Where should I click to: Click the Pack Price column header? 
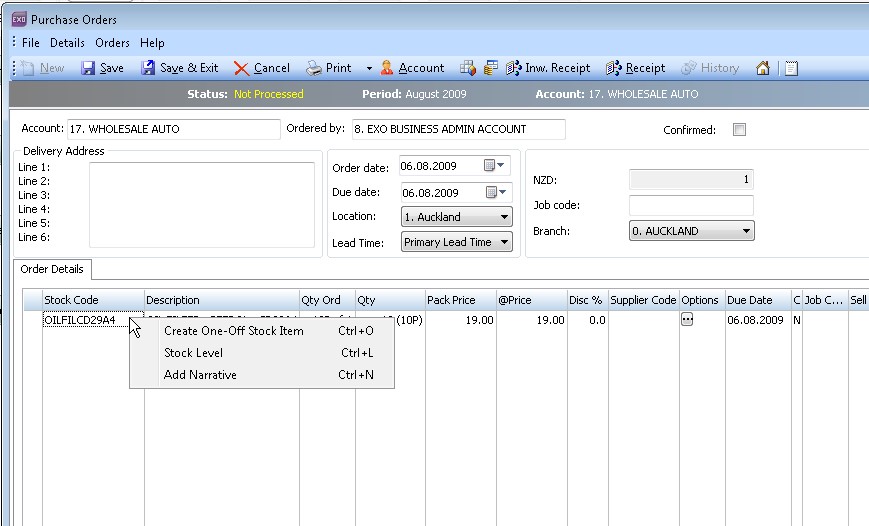[461, 300]
